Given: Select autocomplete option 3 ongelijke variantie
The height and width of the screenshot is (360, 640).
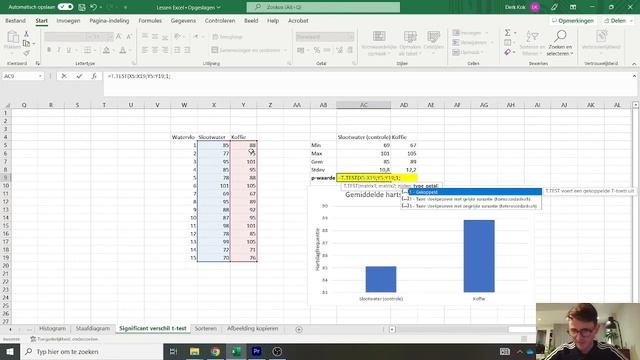Looking at the screenshot, I should pyautogui.click(x=471, y=206).
